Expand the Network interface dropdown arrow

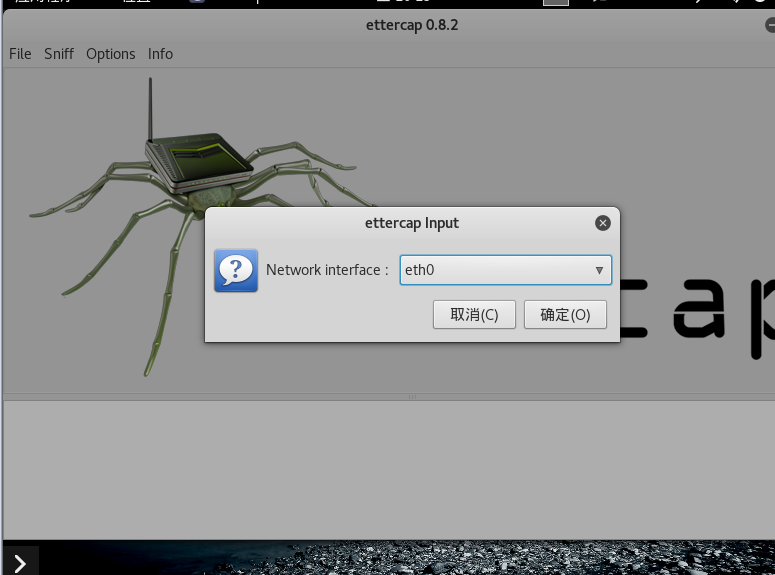coord(599,270)
